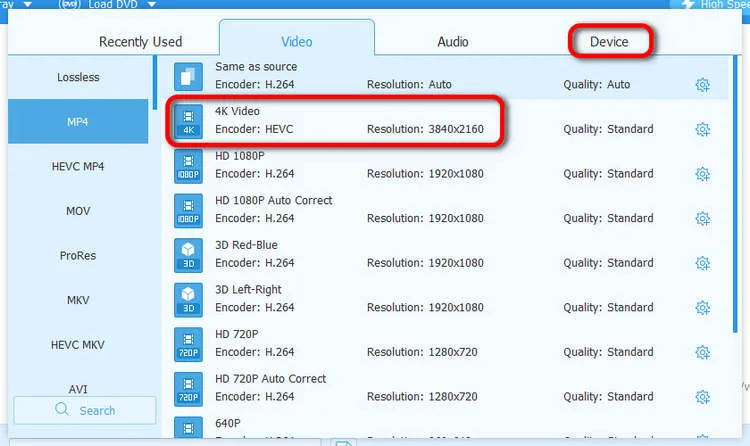Click gear icon for Same as source
This screenshot has height=446, width=750.
click(x=702, y=85)
